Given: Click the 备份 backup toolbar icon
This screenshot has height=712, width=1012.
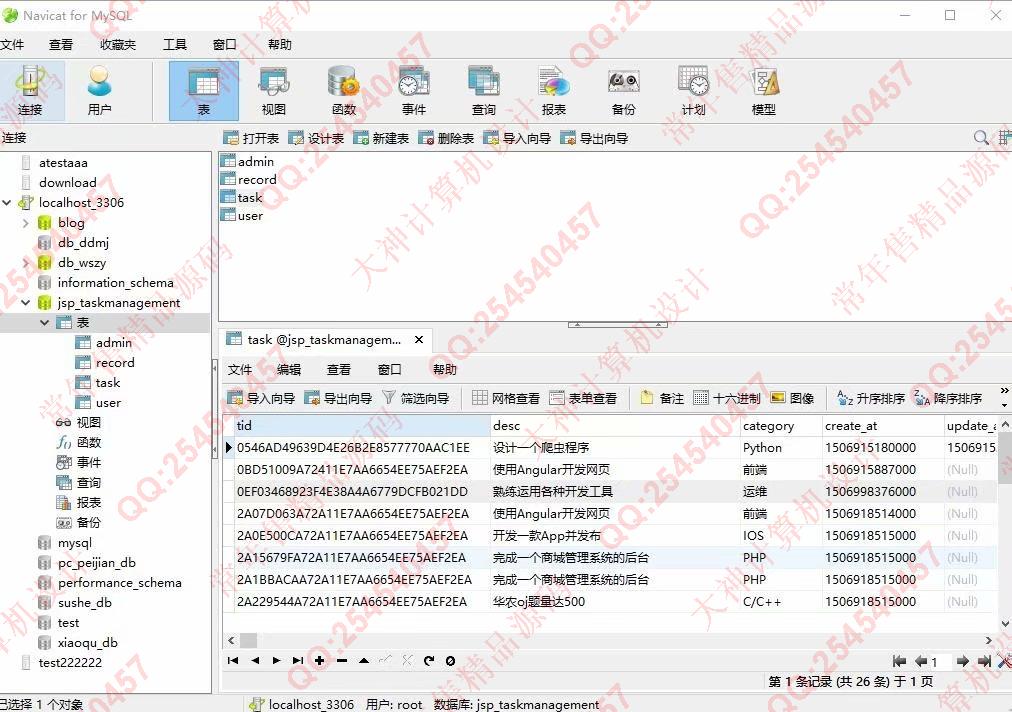Looking at the screenshot, I should (623, 90).
